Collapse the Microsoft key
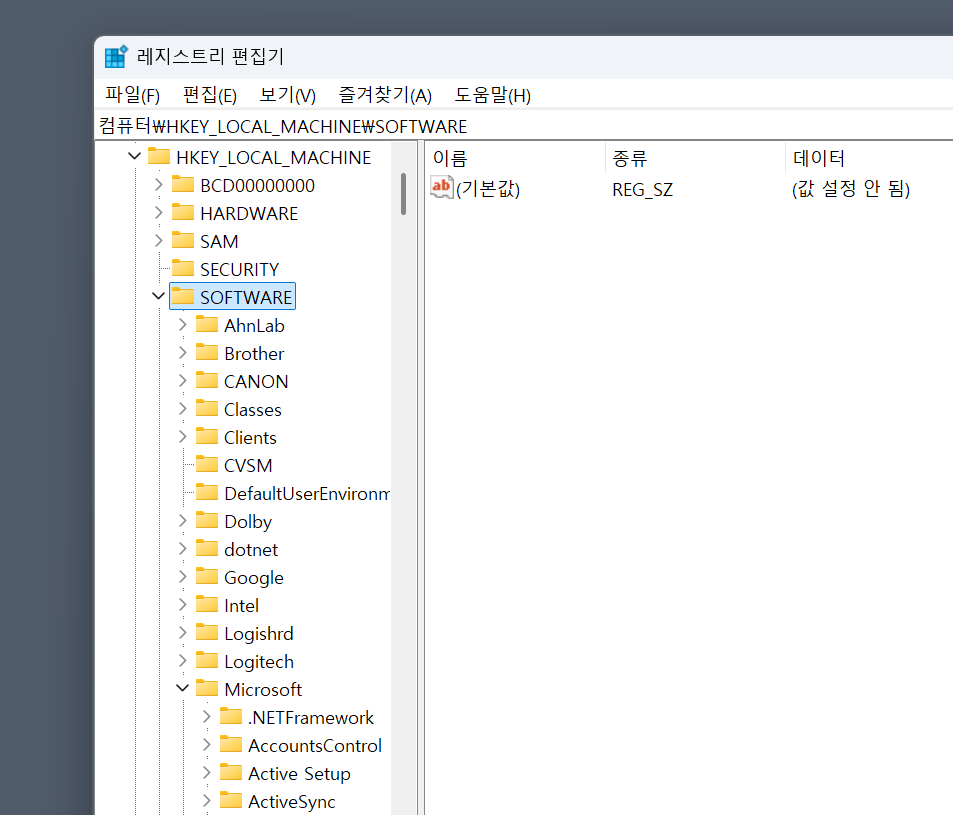This screenshot has height=815, width=953. 182,689
